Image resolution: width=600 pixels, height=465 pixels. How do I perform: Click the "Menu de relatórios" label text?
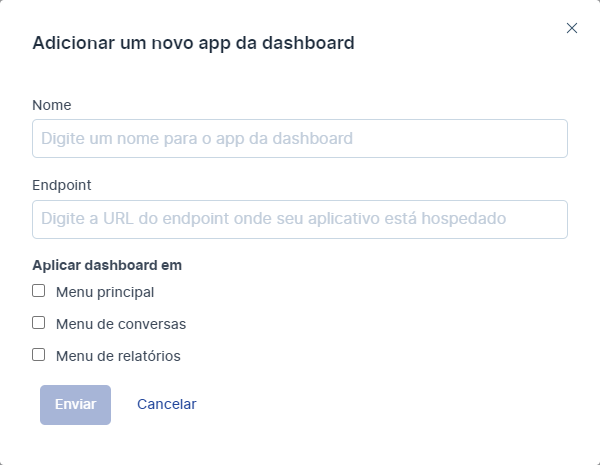pyautogui.click(x=118, y=355)
